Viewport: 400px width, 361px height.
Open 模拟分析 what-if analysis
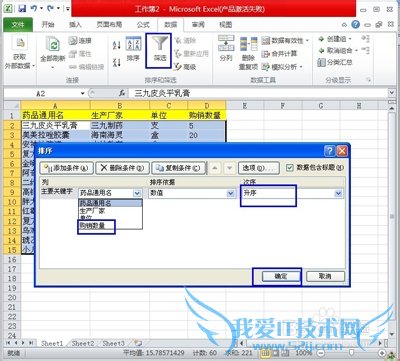point(282,67)
